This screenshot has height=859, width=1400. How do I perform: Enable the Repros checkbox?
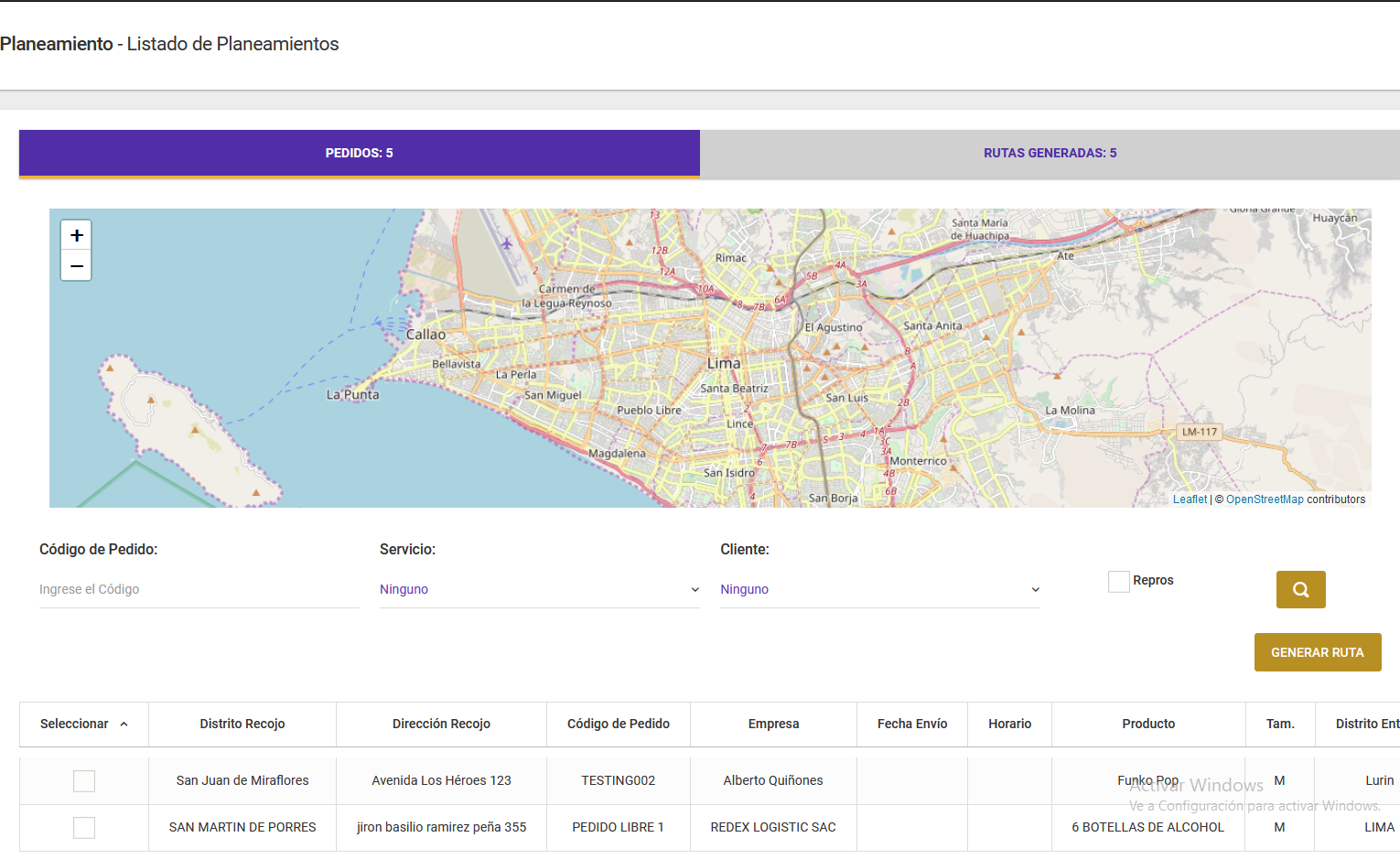pos(1118,581)
